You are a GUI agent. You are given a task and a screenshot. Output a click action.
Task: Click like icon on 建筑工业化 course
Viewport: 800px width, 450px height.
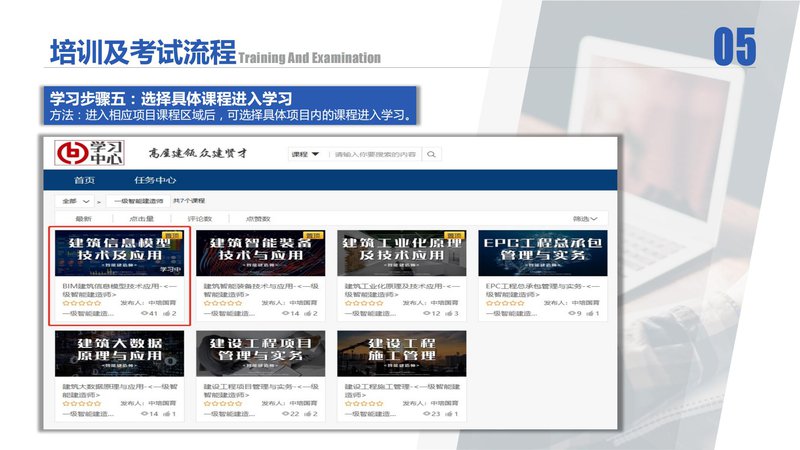pyautogui.click(x=449, y=313)
